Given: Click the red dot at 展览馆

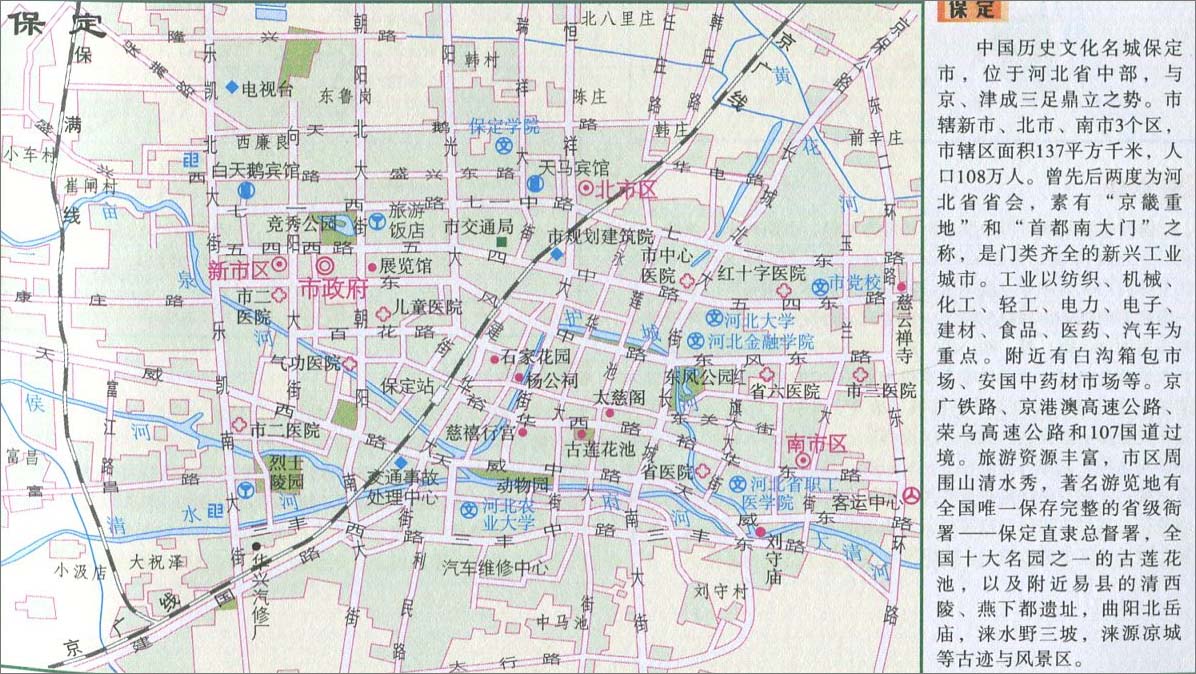Looking at the screenshot, I should (x=372, y=267).
